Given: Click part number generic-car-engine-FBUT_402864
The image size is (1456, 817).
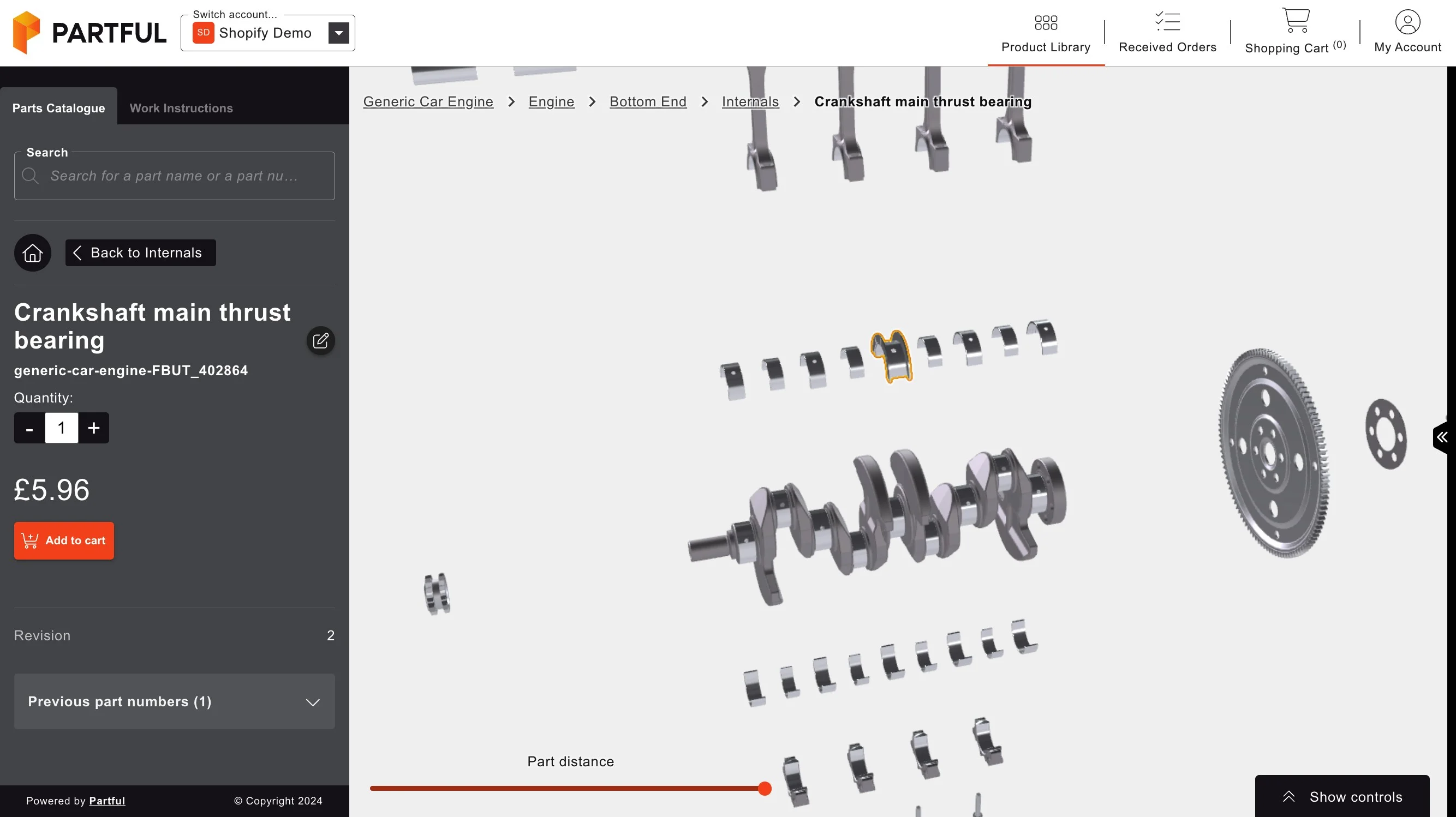Looking at the screenshot, I should (x=131, y=371).
